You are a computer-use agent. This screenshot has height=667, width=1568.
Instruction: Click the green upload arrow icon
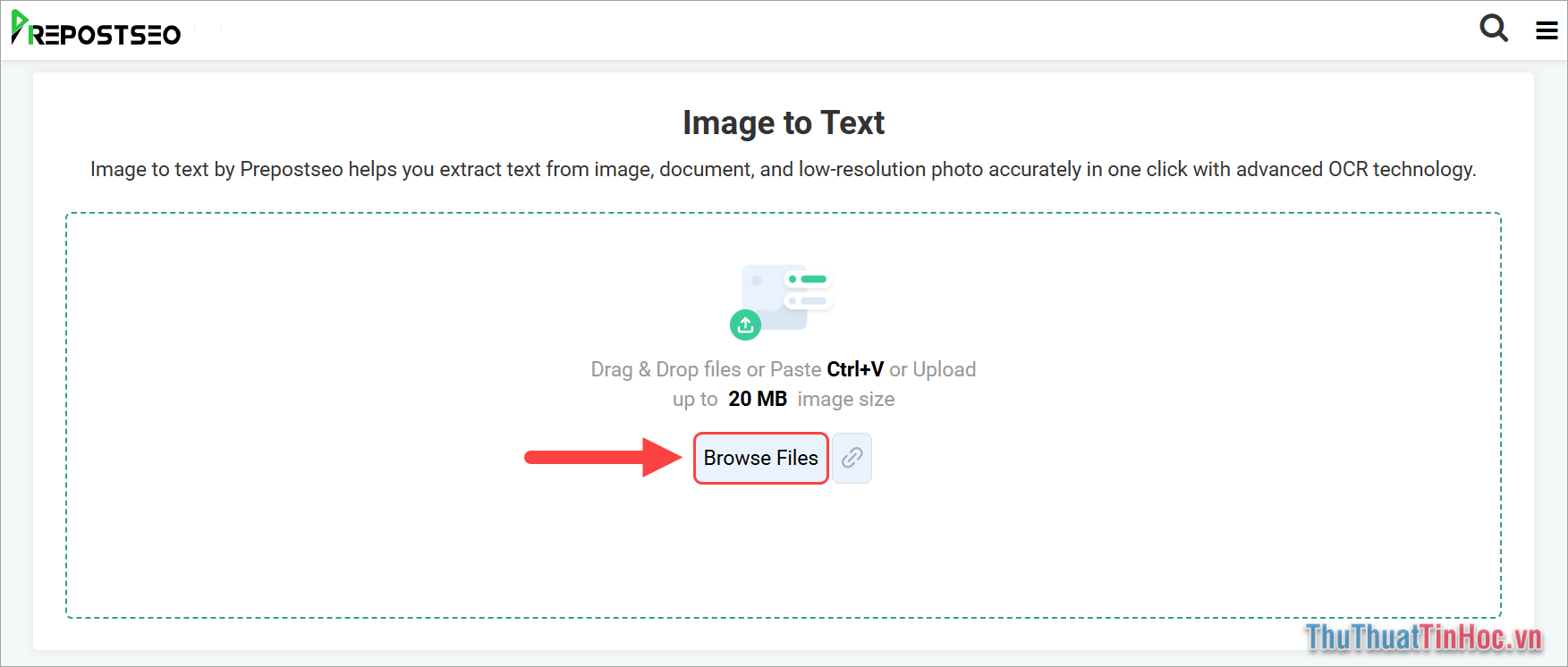pyautogui.click(x=745, y=325)
